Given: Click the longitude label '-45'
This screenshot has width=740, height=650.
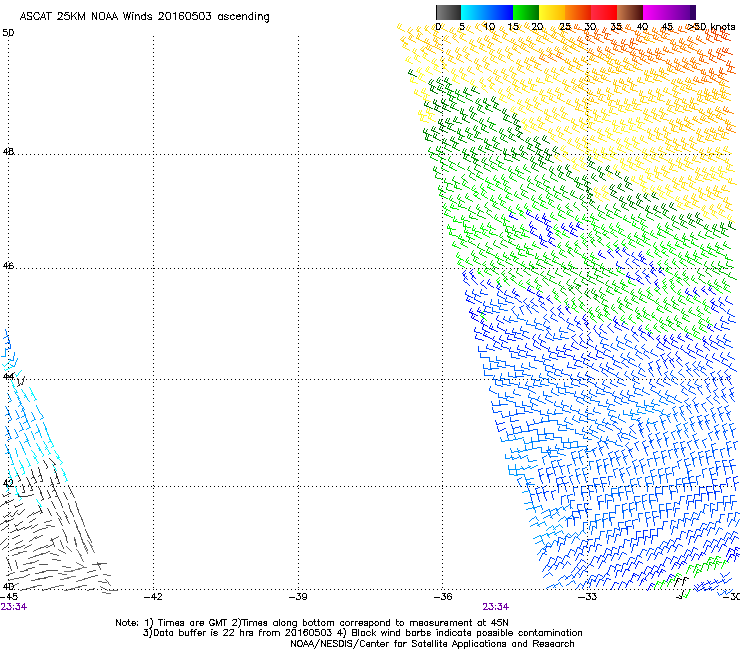Looking at the screenshot, I should pyautogui.click(x=9, y=597).
